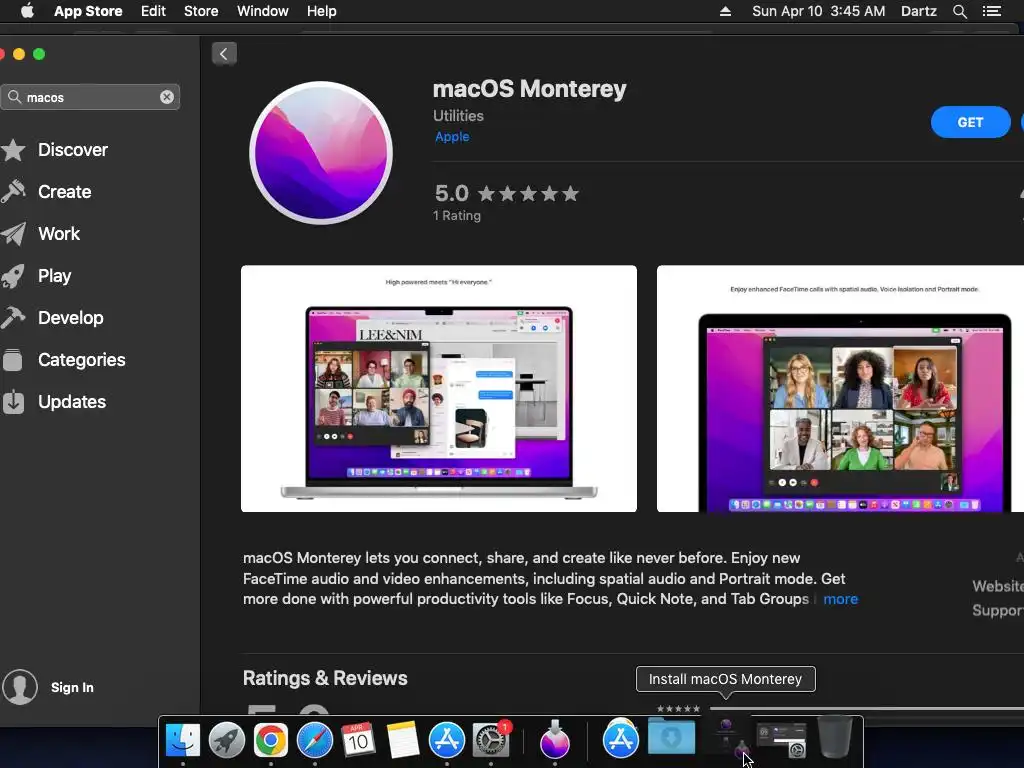Open Notes from the dock
Viewport: 1024px width, 768px height.
pos(402,740)
